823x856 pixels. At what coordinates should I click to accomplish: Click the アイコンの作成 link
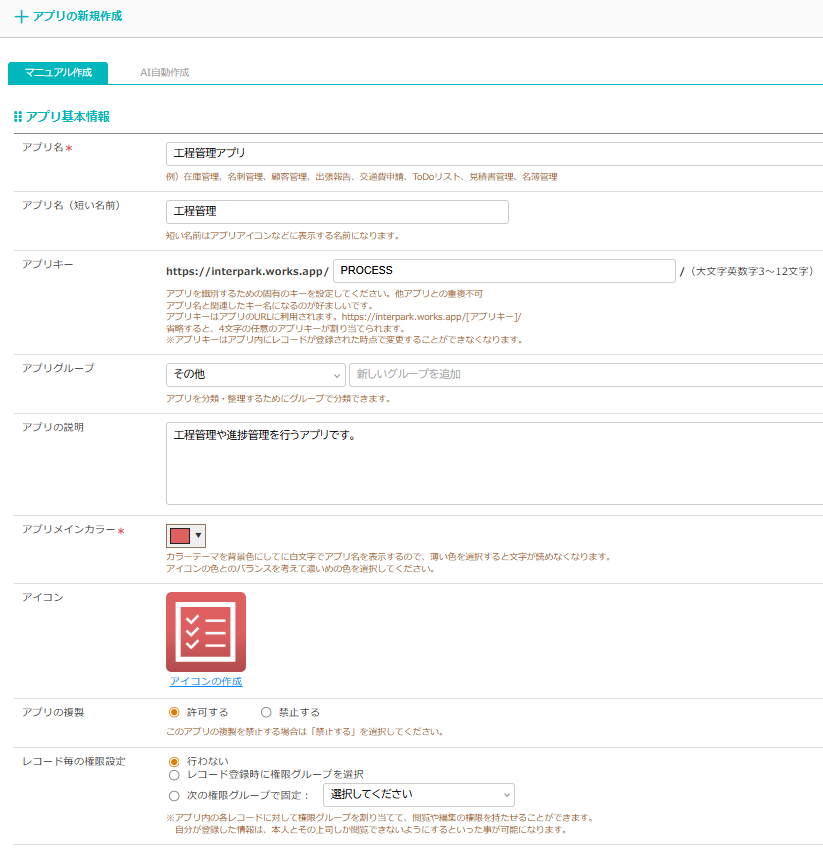coord(206,682)
